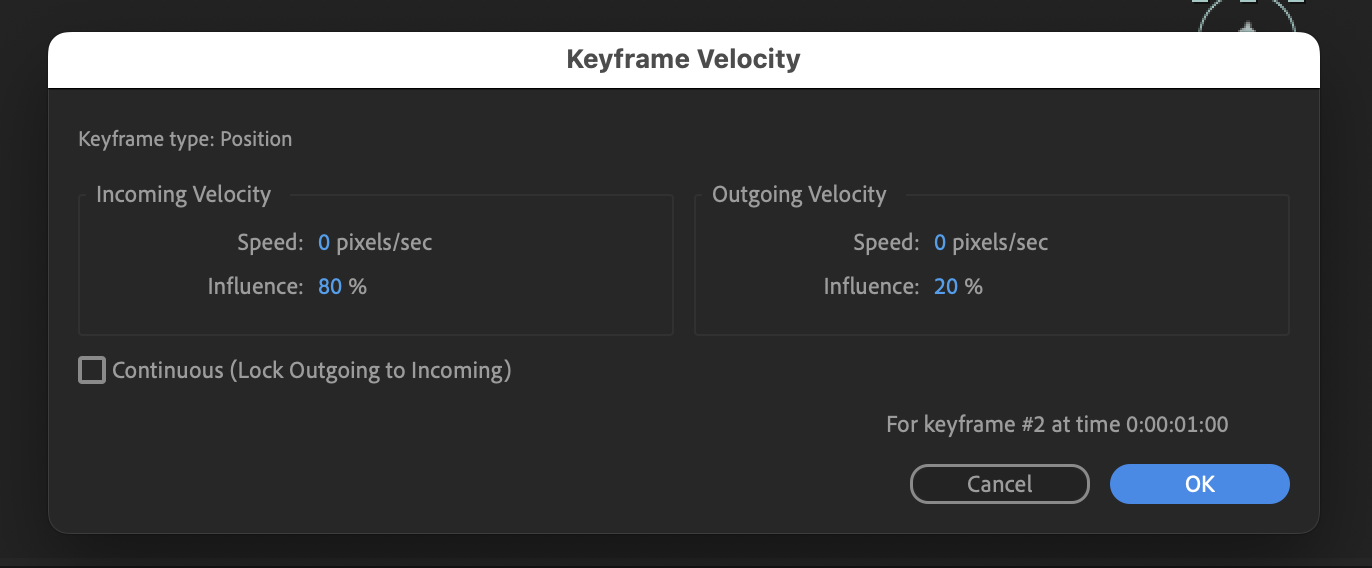
Task: Click the 'Keyframe type: Position' text
Action: (185, 139)
